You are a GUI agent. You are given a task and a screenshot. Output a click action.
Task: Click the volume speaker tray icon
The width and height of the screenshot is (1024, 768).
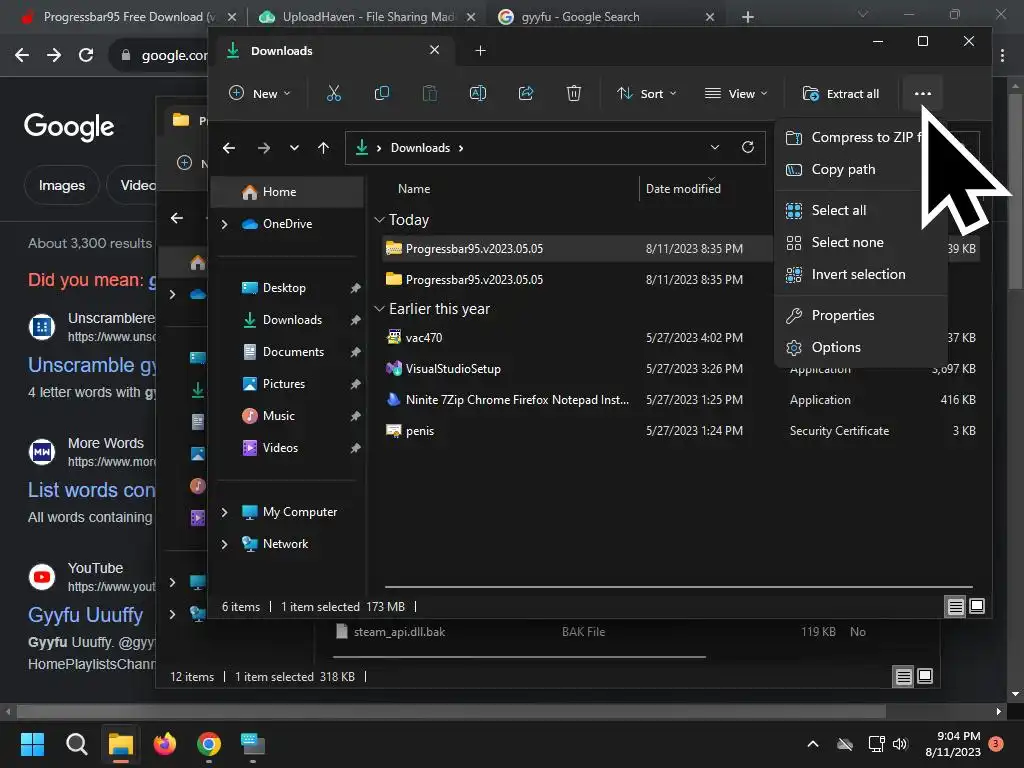coord(900,744)
